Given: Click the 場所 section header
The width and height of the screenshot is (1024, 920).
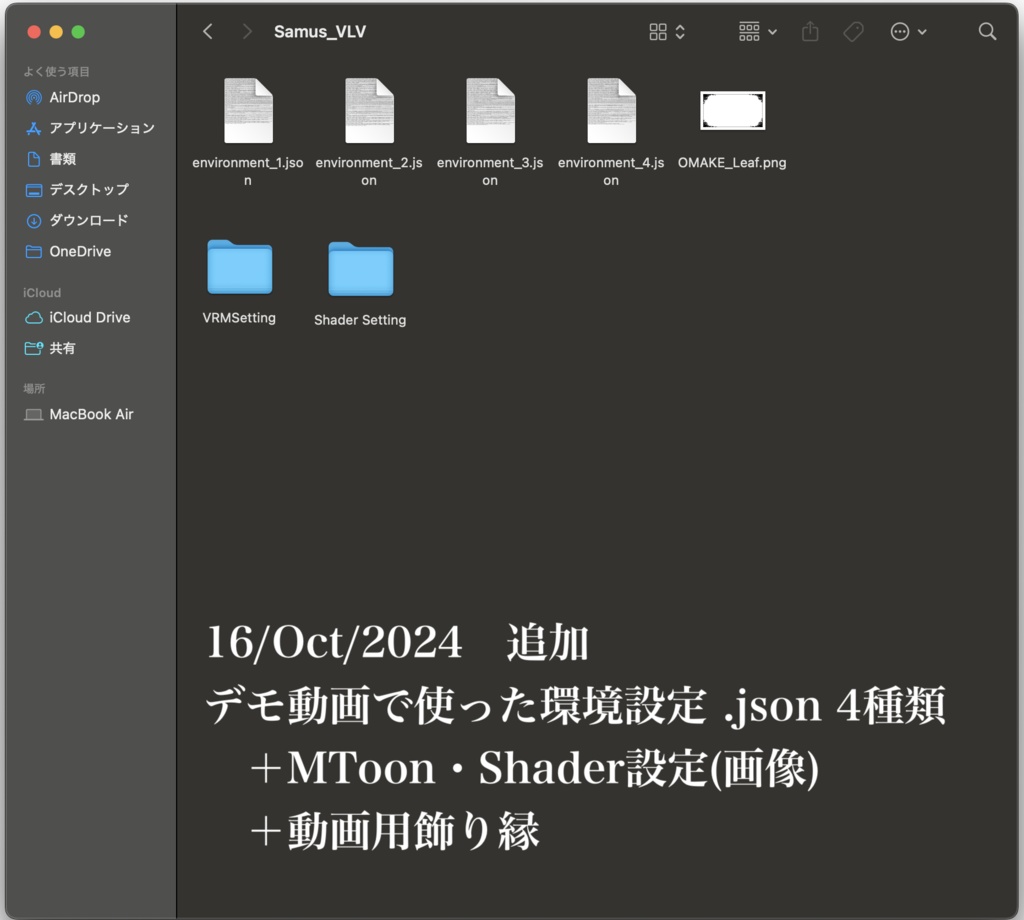Looking at the screenshot, I should [34, 389].
